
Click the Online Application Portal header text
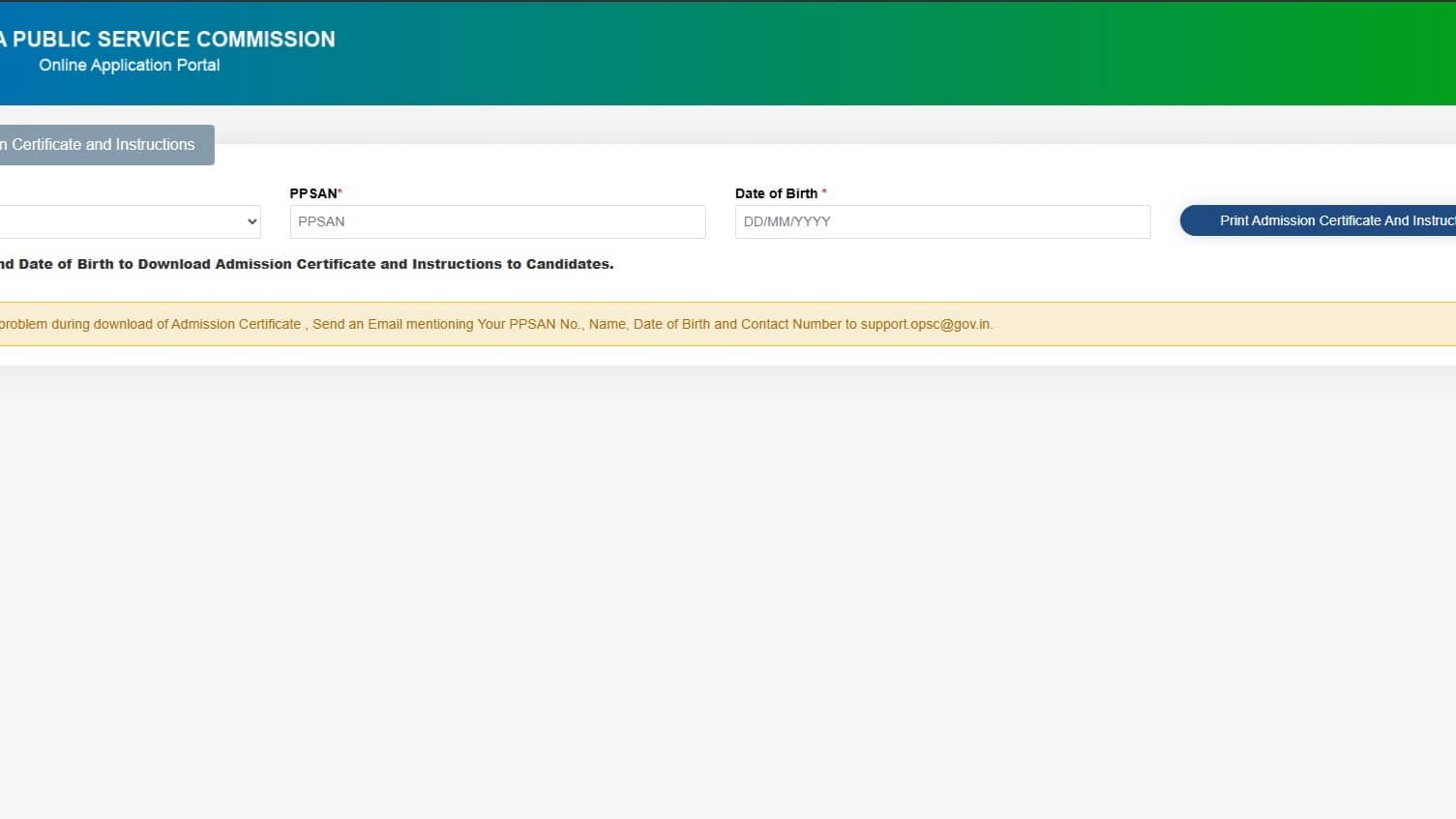click(129, 65)
